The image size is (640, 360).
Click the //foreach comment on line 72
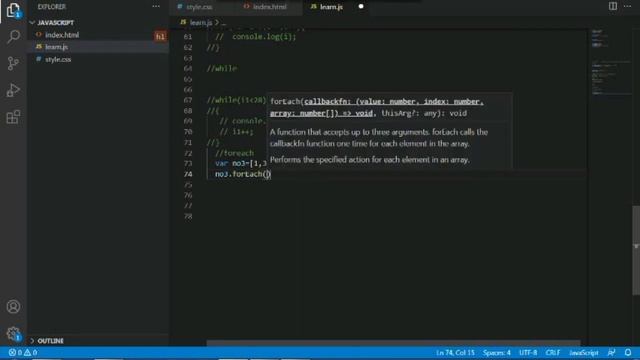click(x=234, y=153)
